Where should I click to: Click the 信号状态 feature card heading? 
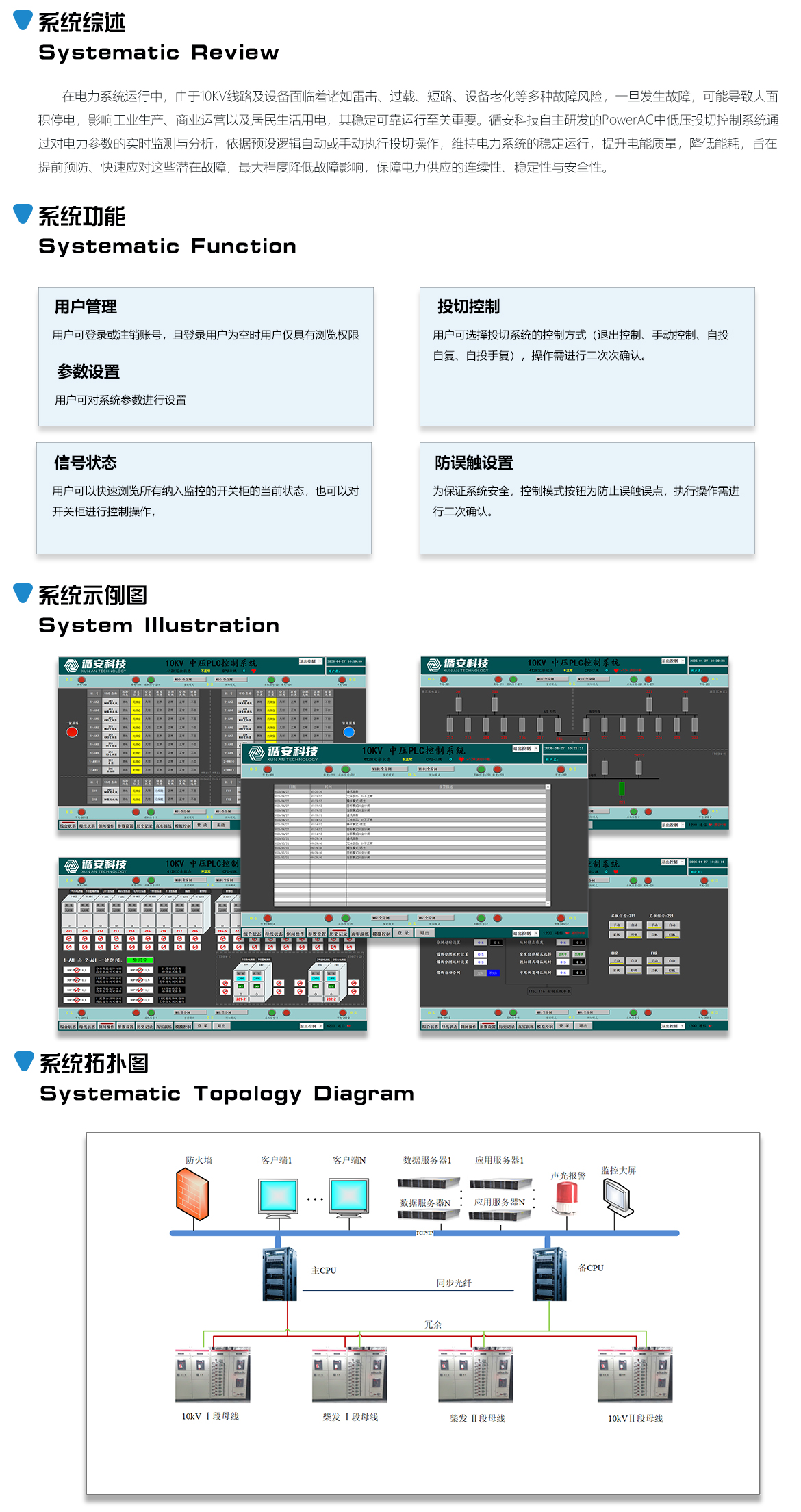click(x=86, y=463)
